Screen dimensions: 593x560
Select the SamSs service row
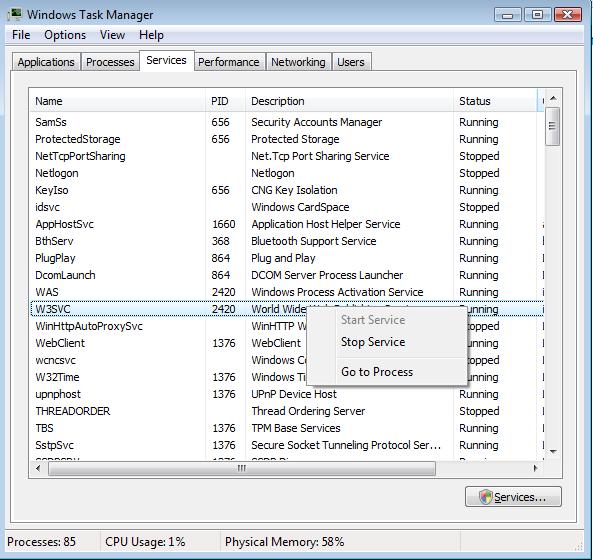pyautogui.click(x=286, y=122)
